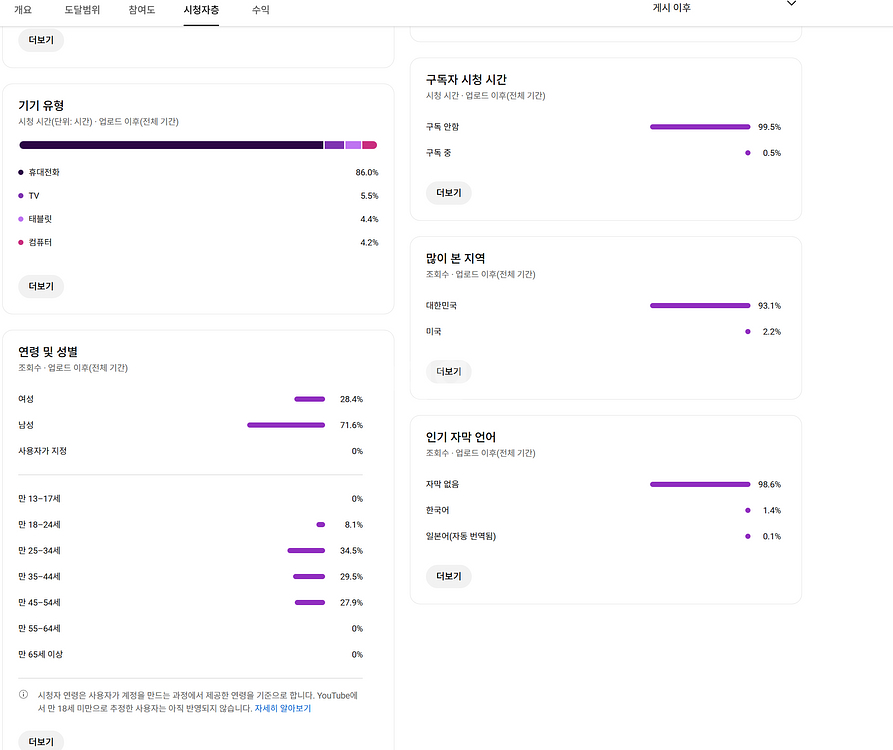Viewport: 893px width, 750px height.
Task: Click the purple 휴대전화 legend dot
Action: tap(22, 172)
